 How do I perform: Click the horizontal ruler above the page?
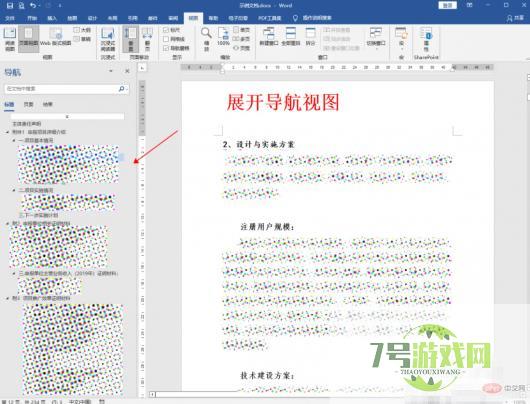[x=337, y=68]
